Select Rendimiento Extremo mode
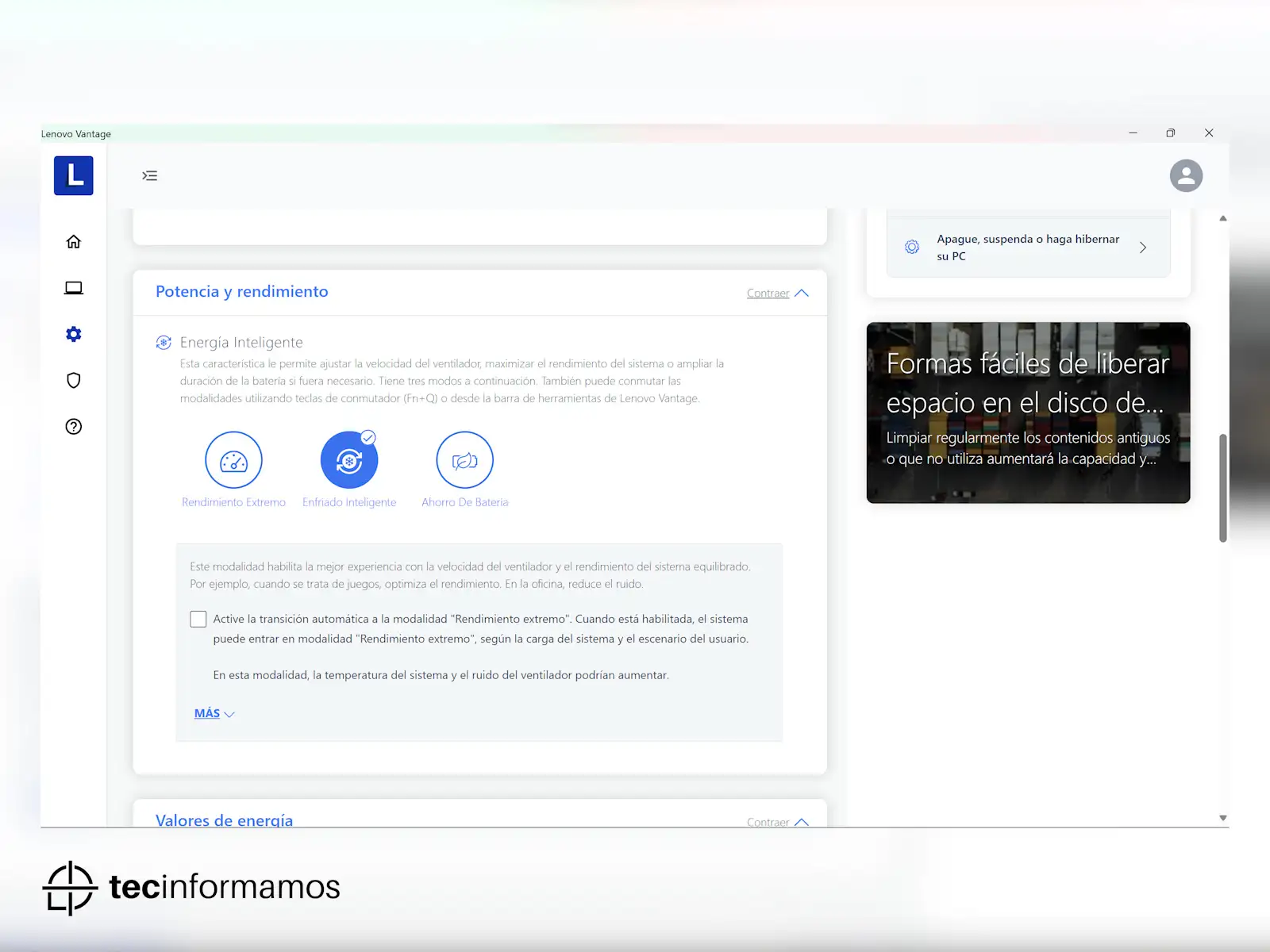This screenshot has height=952, width=1270. 233,460
